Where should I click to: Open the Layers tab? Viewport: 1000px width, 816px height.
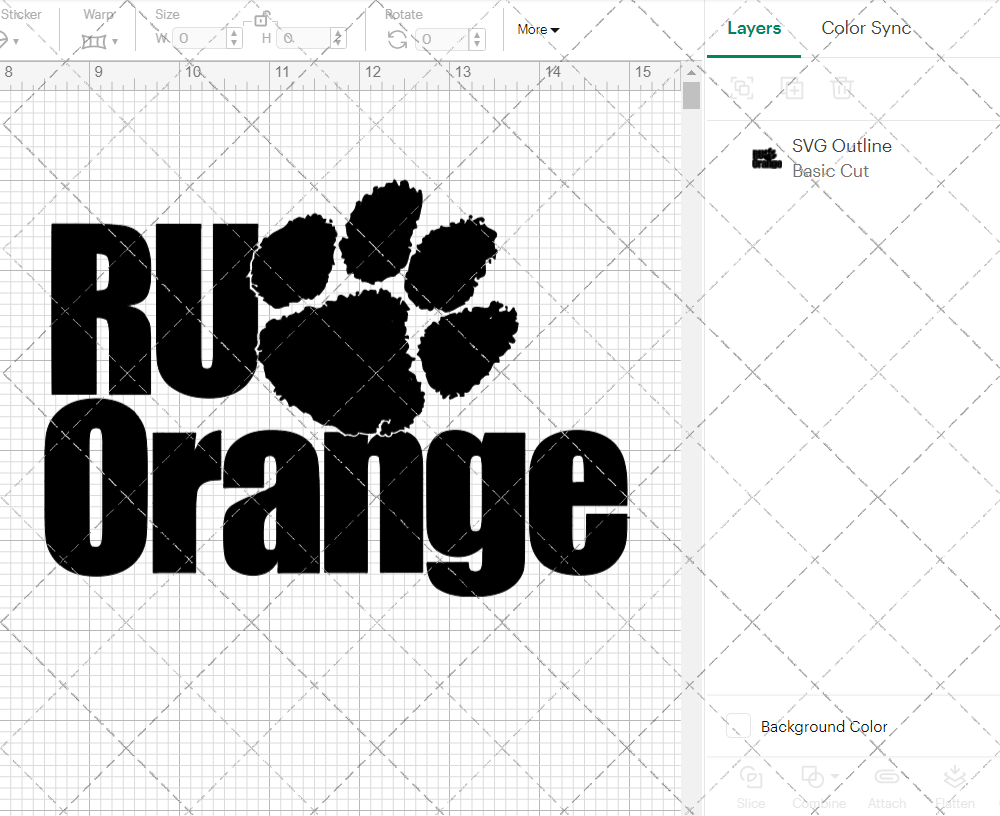coord(754,28)
